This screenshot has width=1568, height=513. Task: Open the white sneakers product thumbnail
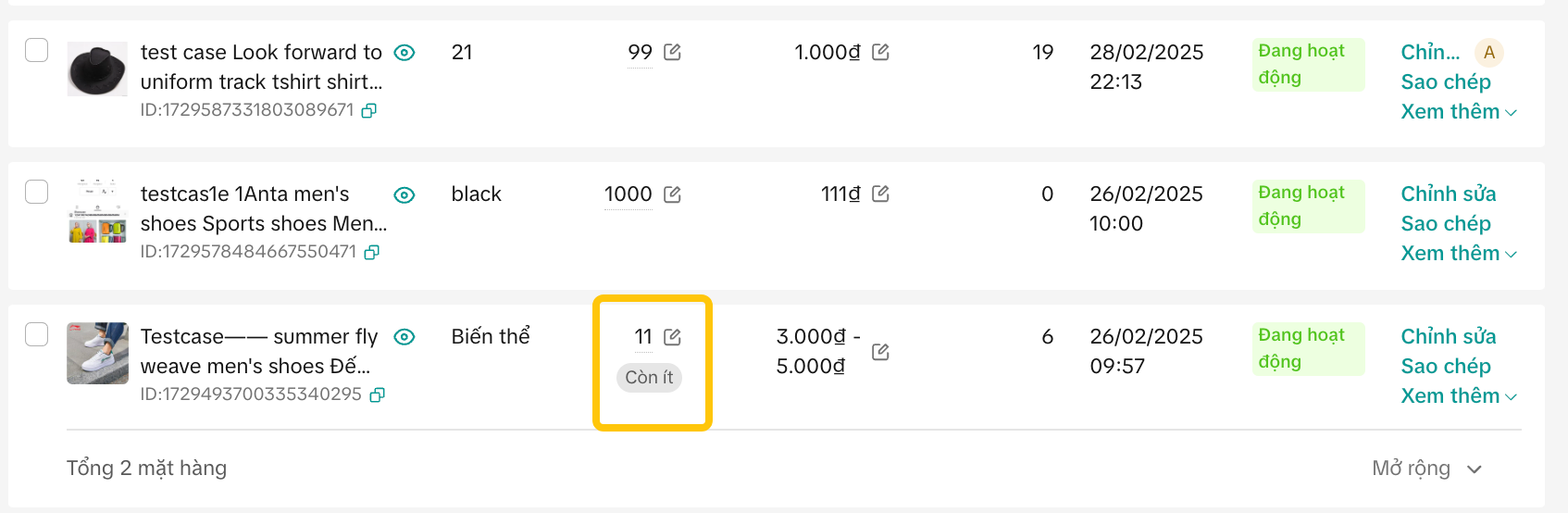coord(97,353)
